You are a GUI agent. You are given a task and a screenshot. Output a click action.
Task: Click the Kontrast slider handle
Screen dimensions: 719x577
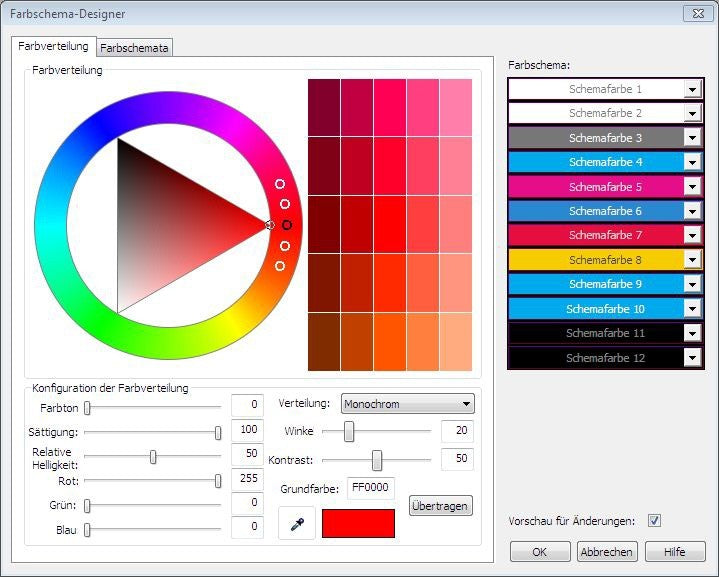(x=377, y=460)
